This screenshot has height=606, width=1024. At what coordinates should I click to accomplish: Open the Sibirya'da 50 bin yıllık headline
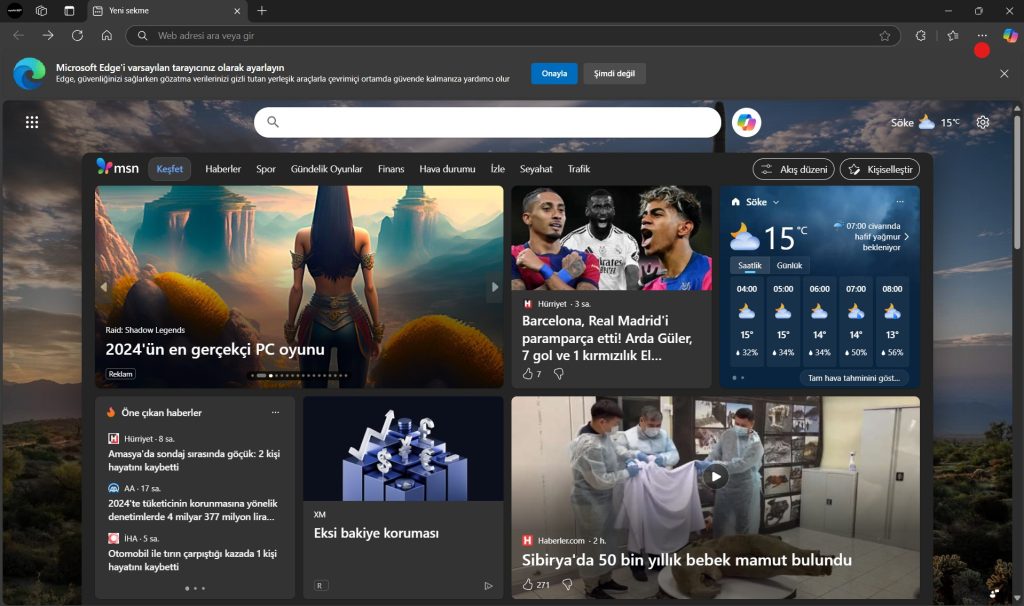click(686, 560)
